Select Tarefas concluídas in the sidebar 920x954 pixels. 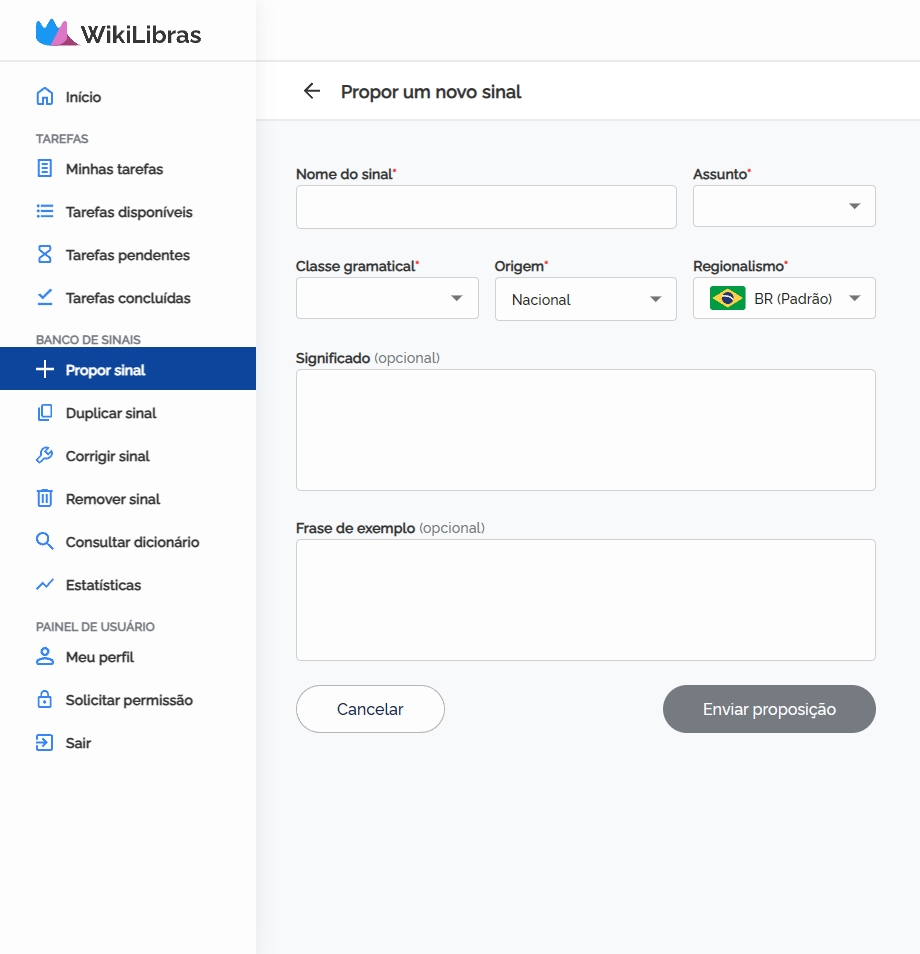128,298
